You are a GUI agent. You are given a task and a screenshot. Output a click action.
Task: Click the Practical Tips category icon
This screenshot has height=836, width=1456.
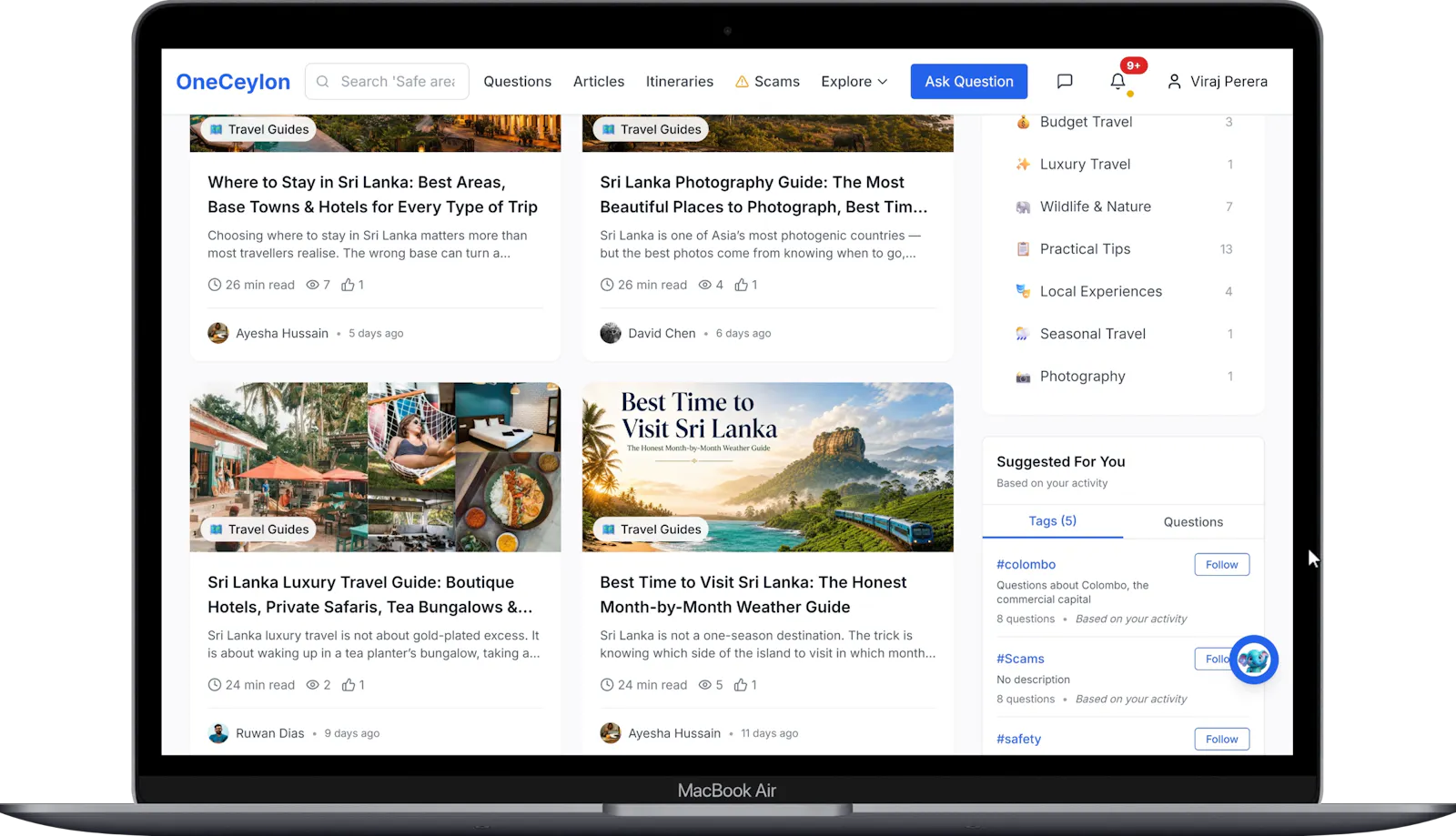click(1023, 249)
